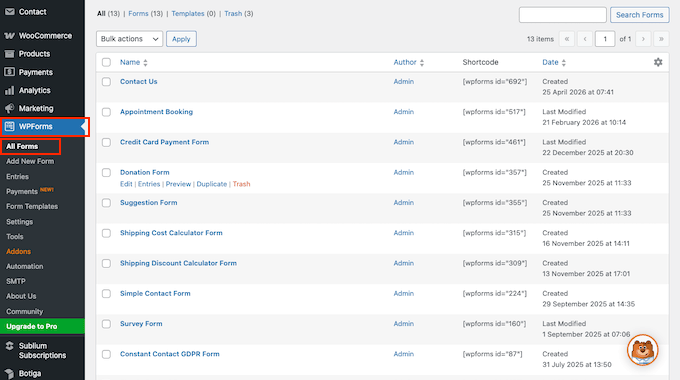Click the Marketing megaphone icon
The width and height of the screenshot is (680, 380).
[10, 108]
